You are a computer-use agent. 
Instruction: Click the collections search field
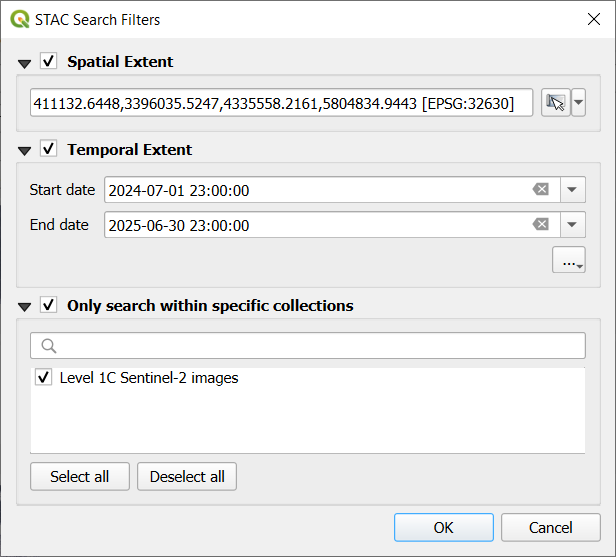click(x=308, y=346)
